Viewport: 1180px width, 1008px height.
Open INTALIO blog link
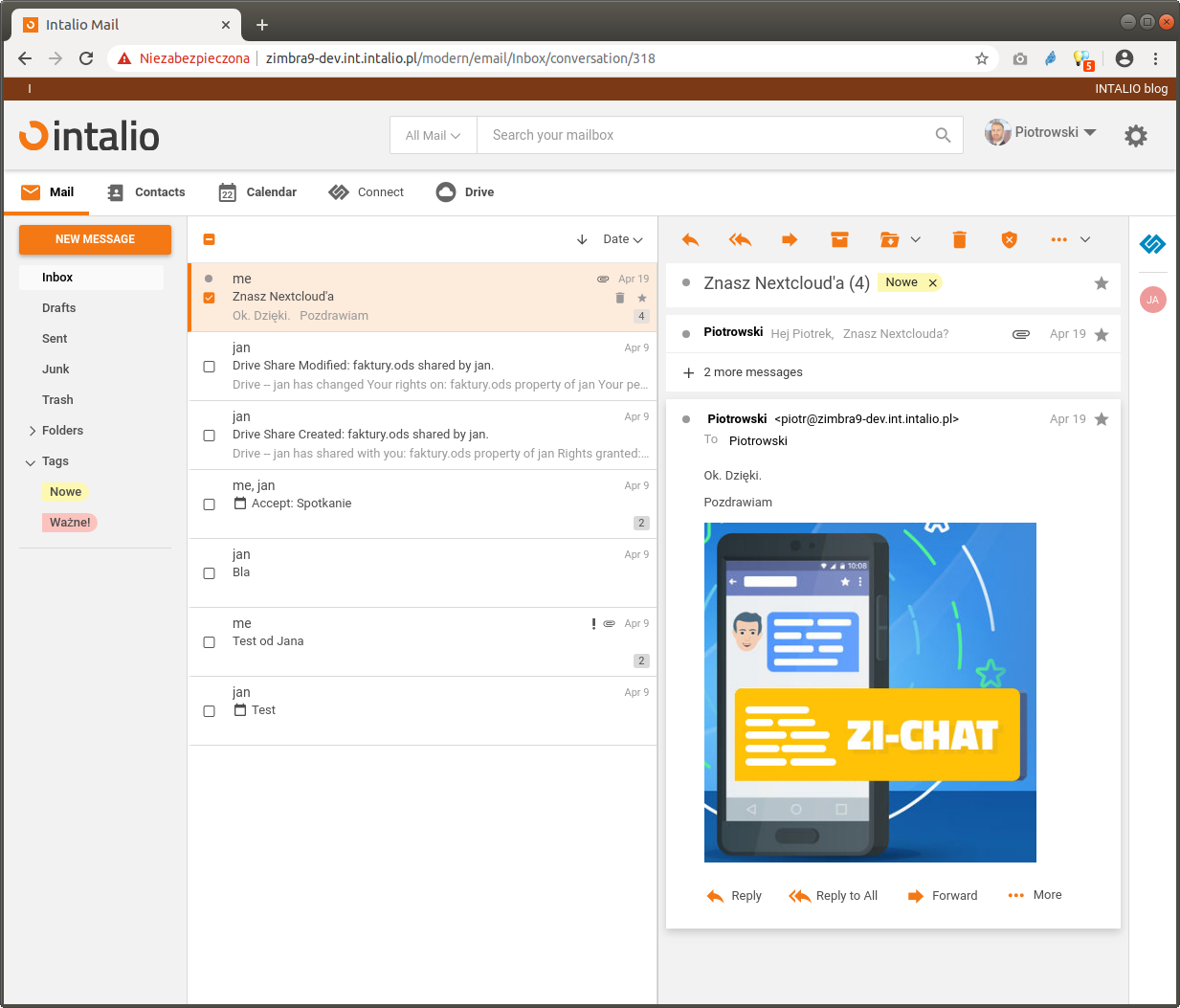click(x=1131, y=88)
